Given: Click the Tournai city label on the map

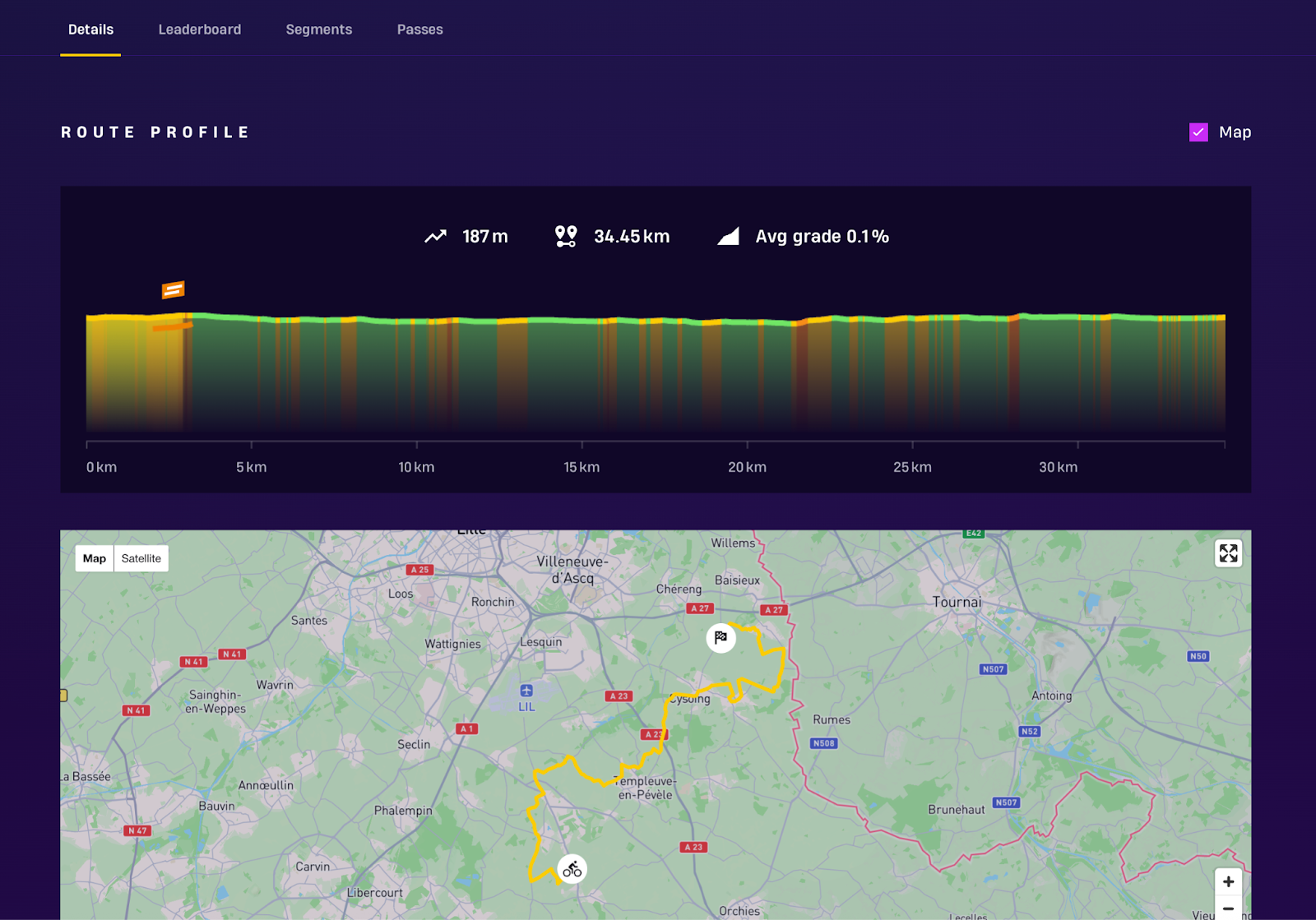Looking at the screenshot, I should (957, 602).
